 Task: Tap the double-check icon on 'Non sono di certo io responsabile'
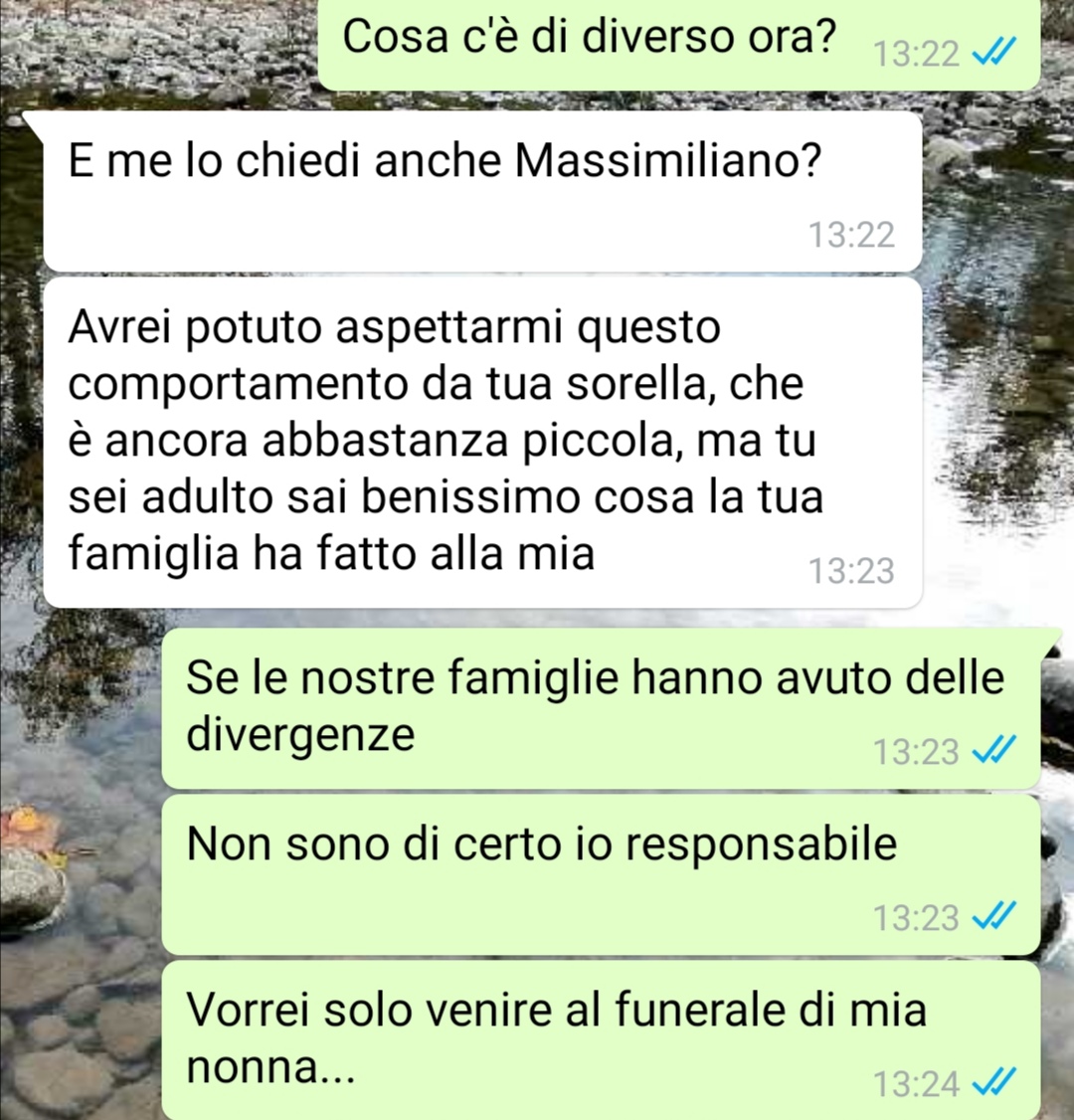[994, 916]
